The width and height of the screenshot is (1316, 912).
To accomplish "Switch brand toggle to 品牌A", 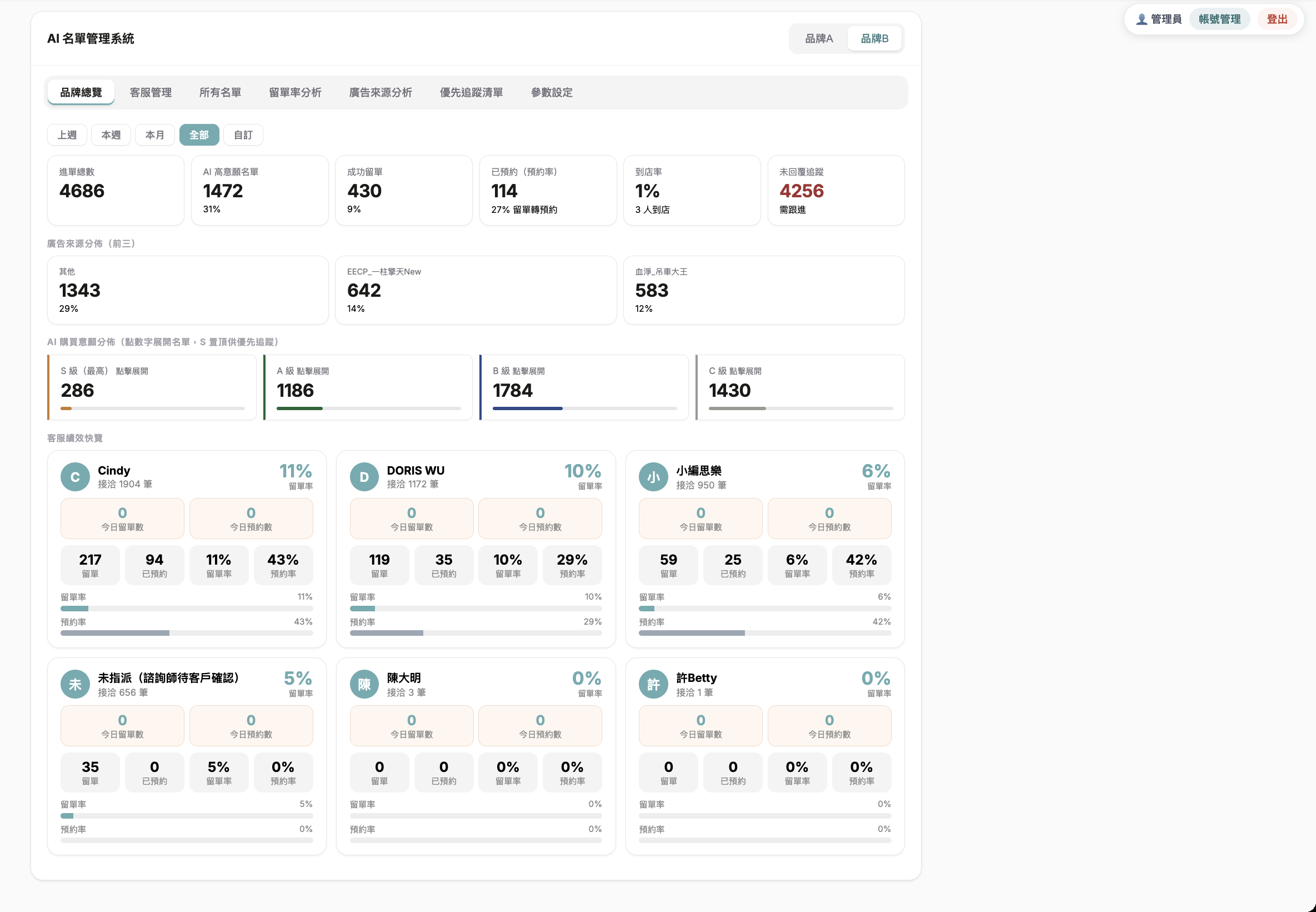I will coord(818,38).
